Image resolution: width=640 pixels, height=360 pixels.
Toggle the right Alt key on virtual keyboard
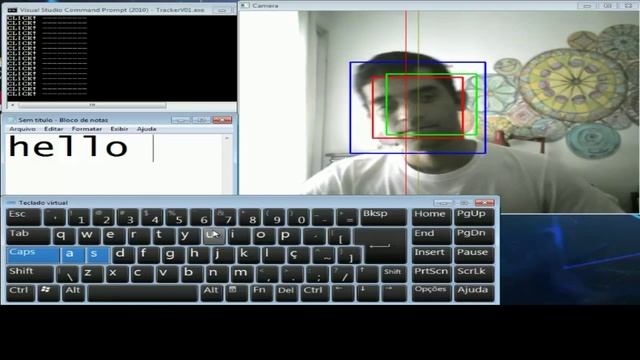(211, 293)
